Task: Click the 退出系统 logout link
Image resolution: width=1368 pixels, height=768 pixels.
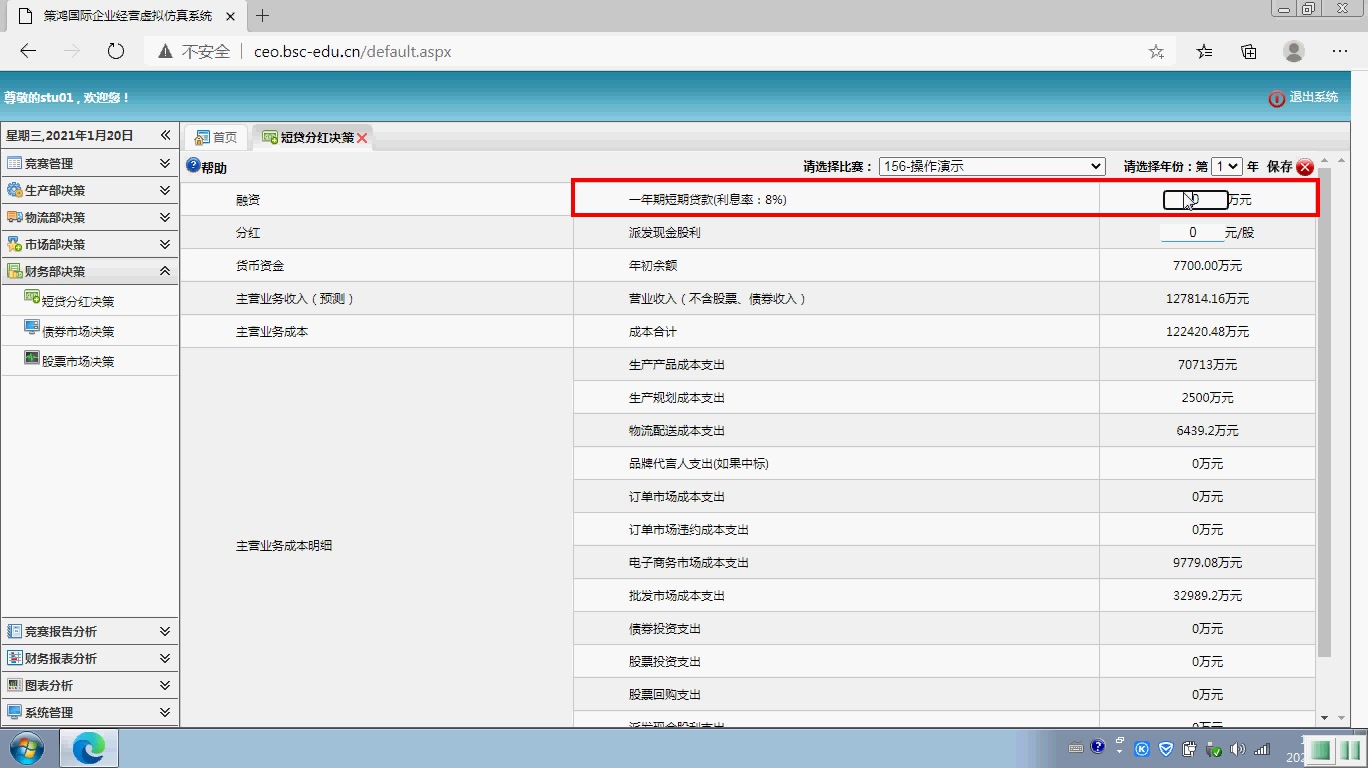Action: [x=1314, y=97]
